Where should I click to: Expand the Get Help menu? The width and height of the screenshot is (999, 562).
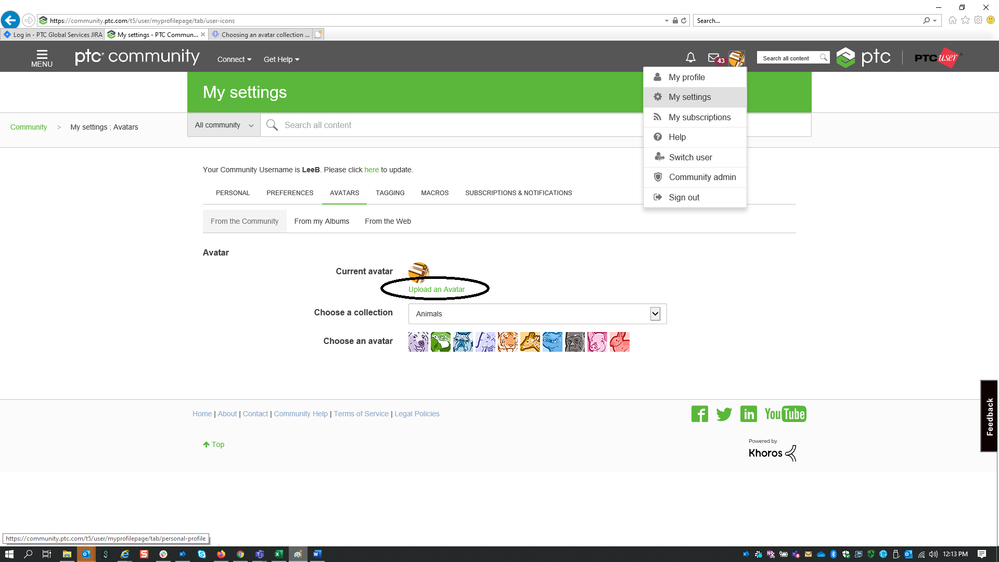(x=281, y=59)
